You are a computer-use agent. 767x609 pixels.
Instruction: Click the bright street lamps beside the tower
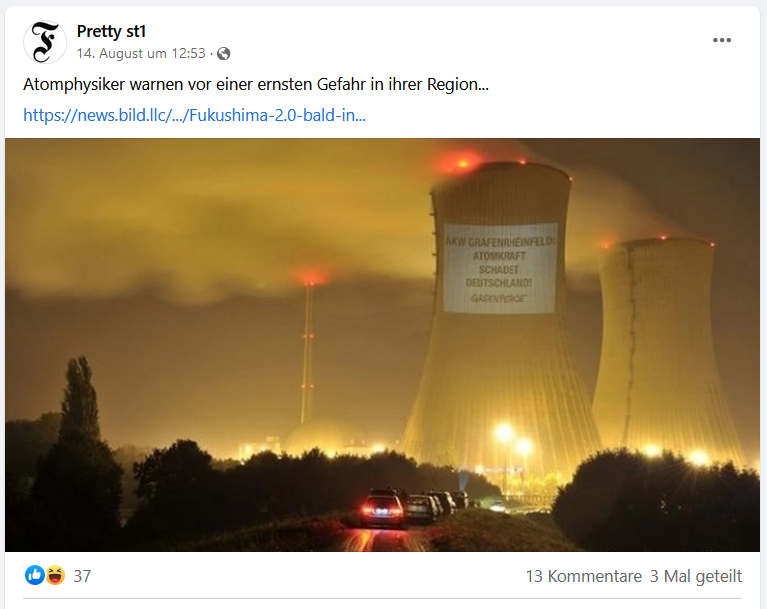coord(514,439)
